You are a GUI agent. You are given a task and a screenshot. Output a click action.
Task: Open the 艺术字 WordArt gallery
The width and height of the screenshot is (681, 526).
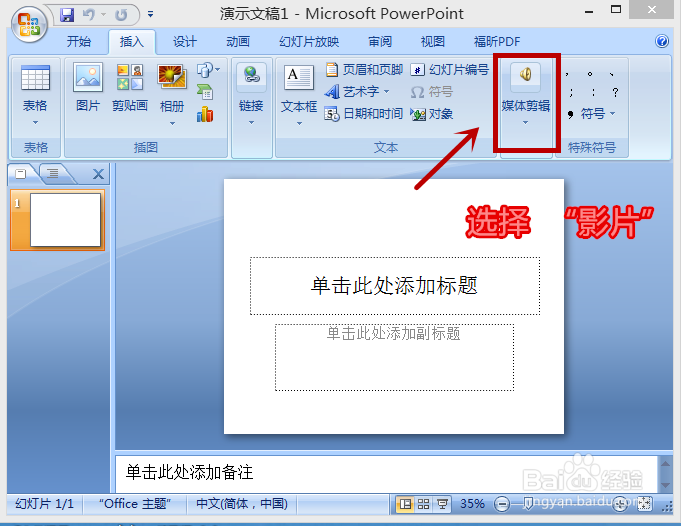pos(357,92)
